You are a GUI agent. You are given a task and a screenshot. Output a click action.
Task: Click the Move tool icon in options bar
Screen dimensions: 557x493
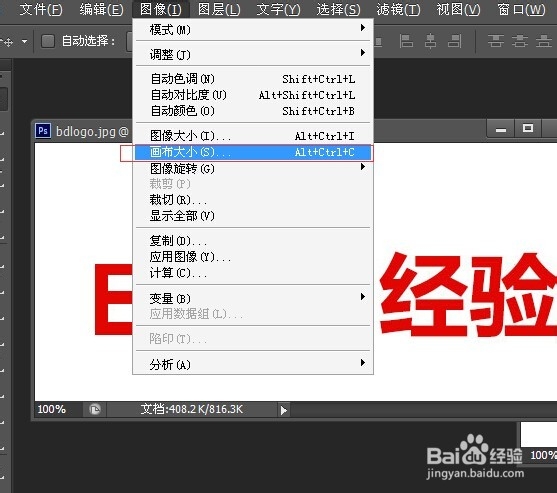(x=6, y=42)
